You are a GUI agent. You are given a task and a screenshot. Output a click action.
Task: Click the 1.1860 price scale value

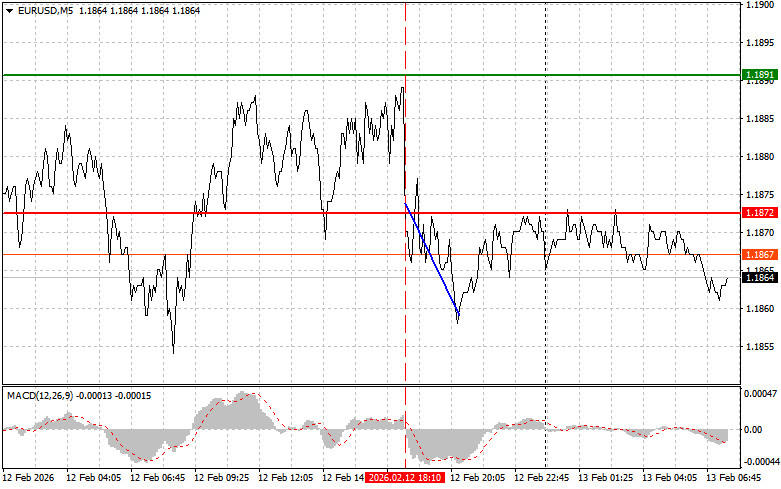(x=760, y=309)
